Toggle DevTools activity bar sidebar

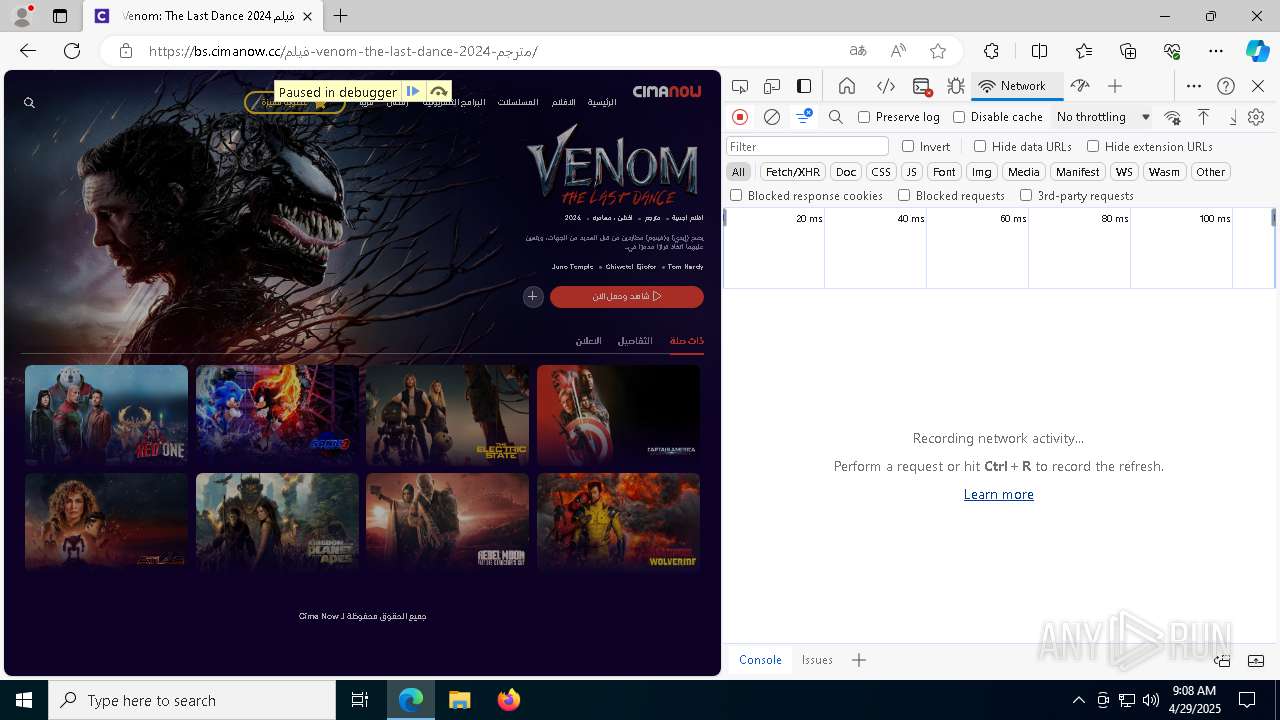tap(804, 86)
